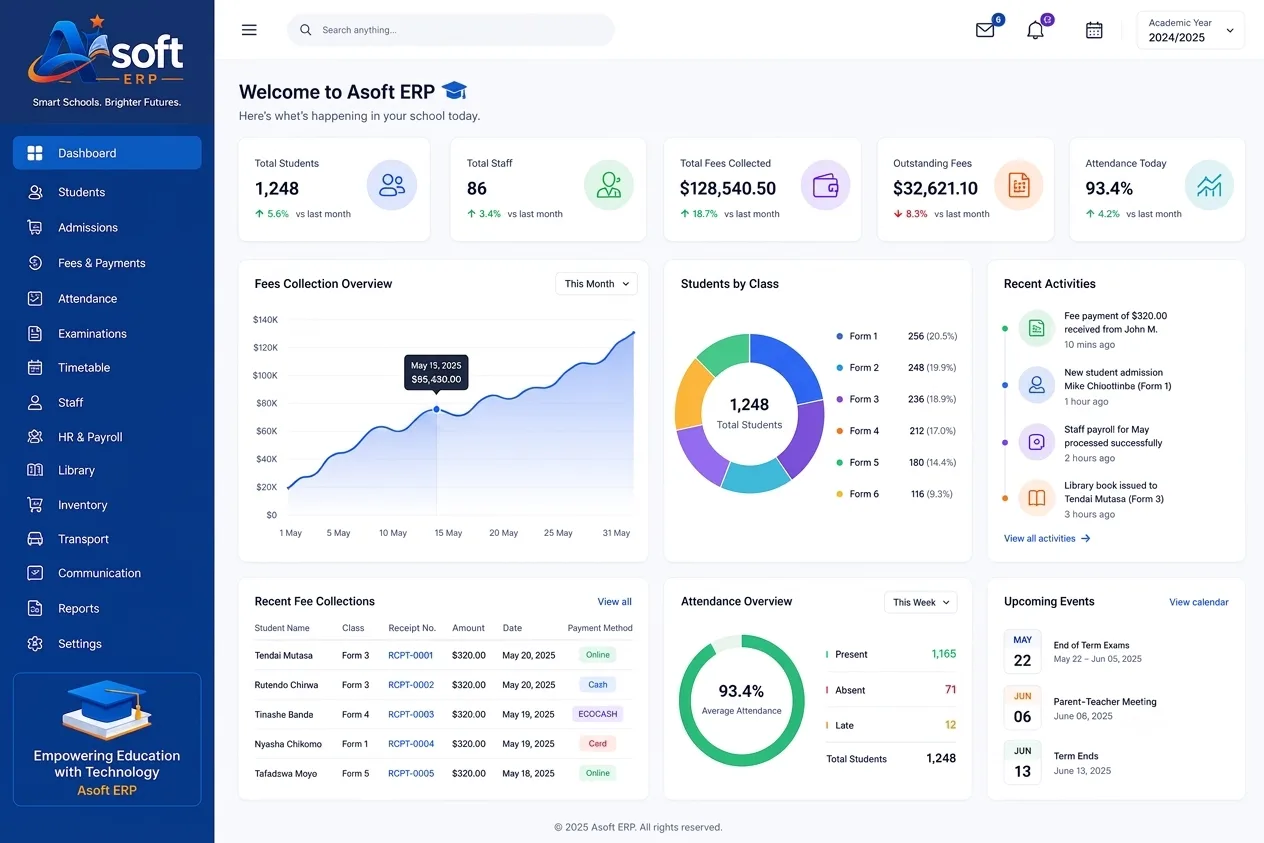Click the graduation cap illustration in sidebar

click(x=105, y=710)
